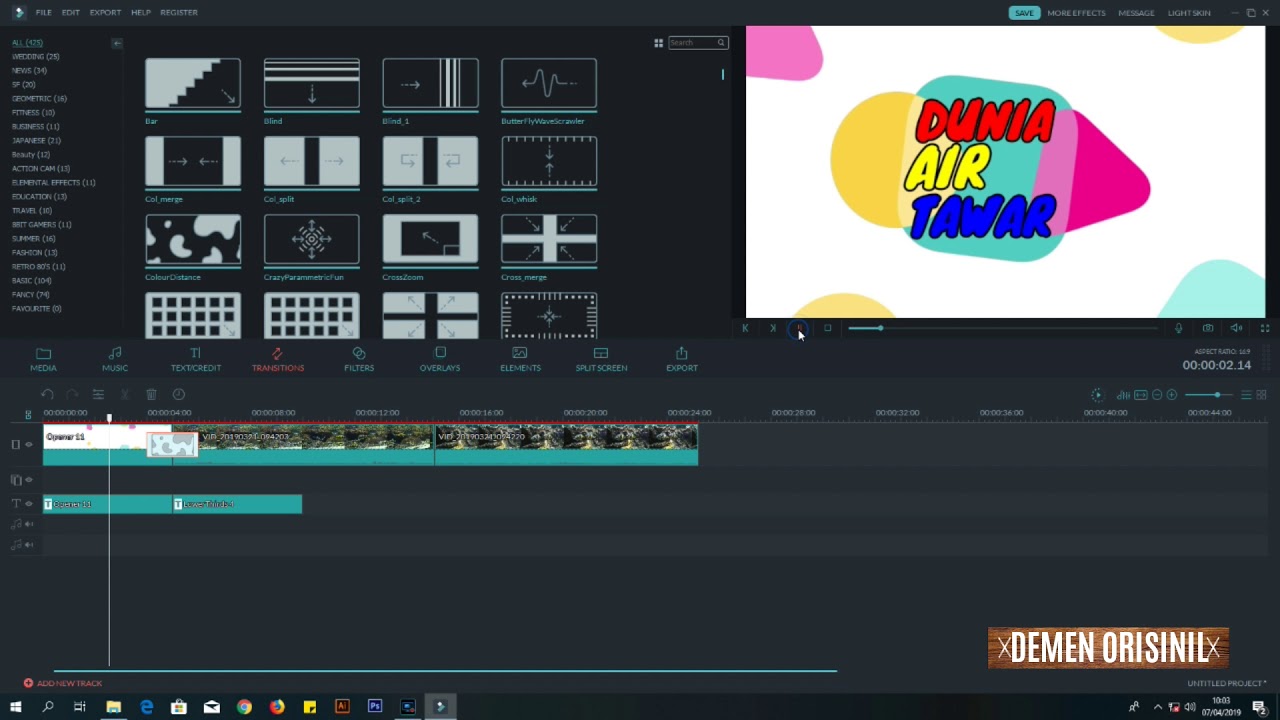Click the render preview icon
The height and width of the screenshot is (720, 1280).
[x=1097, y=395]
